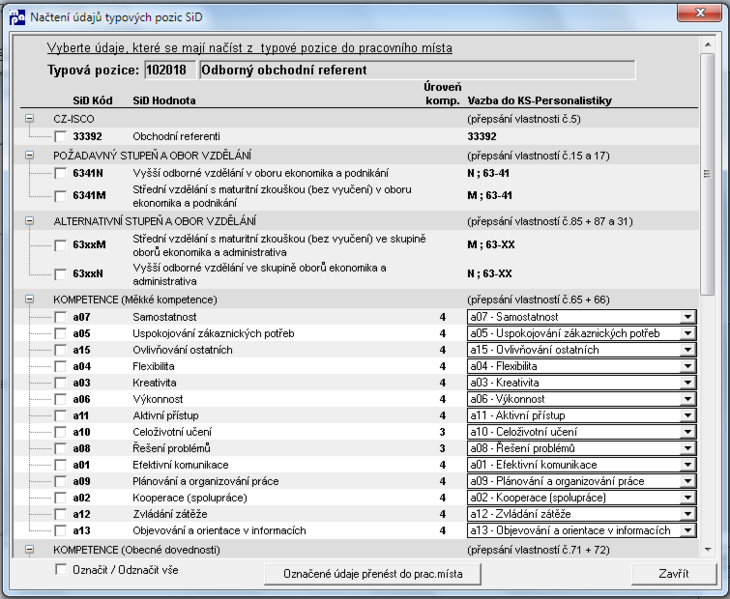
Task: Enable the a07 Samostatnost checkbox
Action: pos(61,317)
